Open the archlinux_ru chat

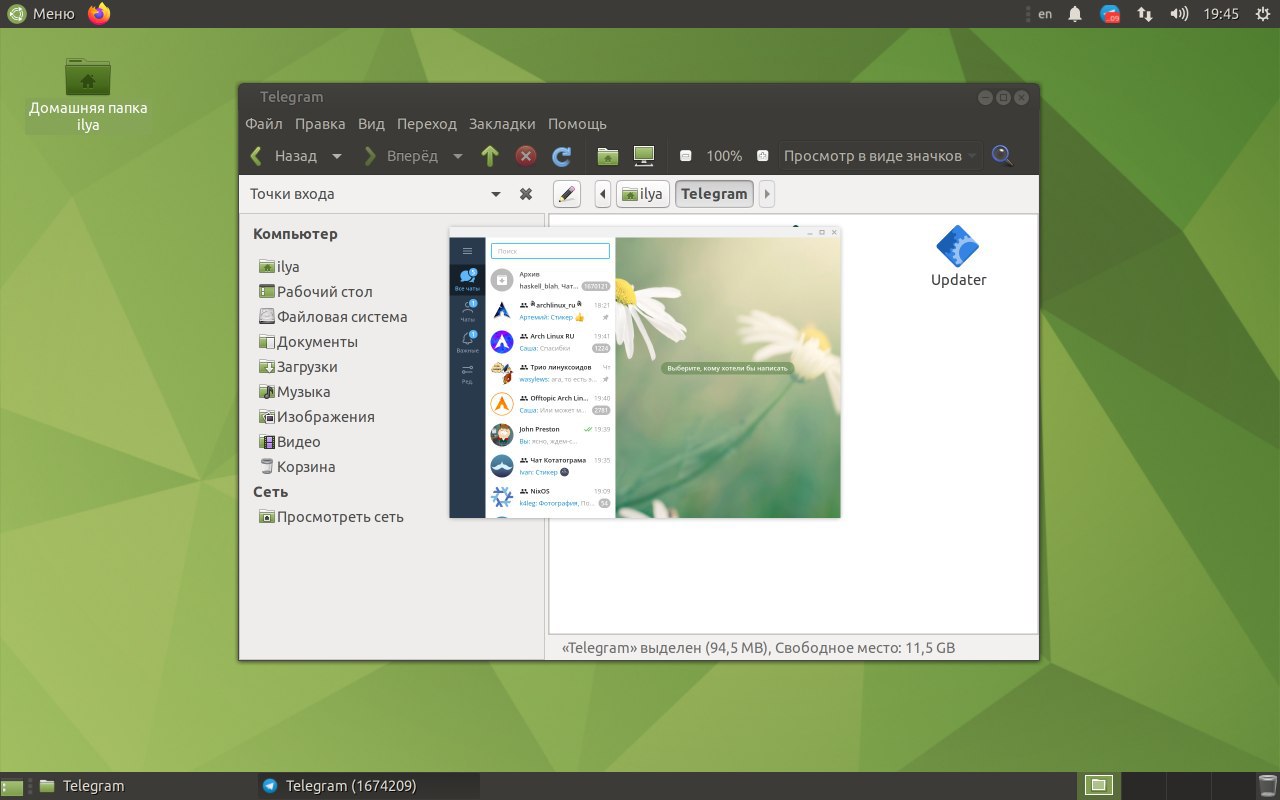550,311
